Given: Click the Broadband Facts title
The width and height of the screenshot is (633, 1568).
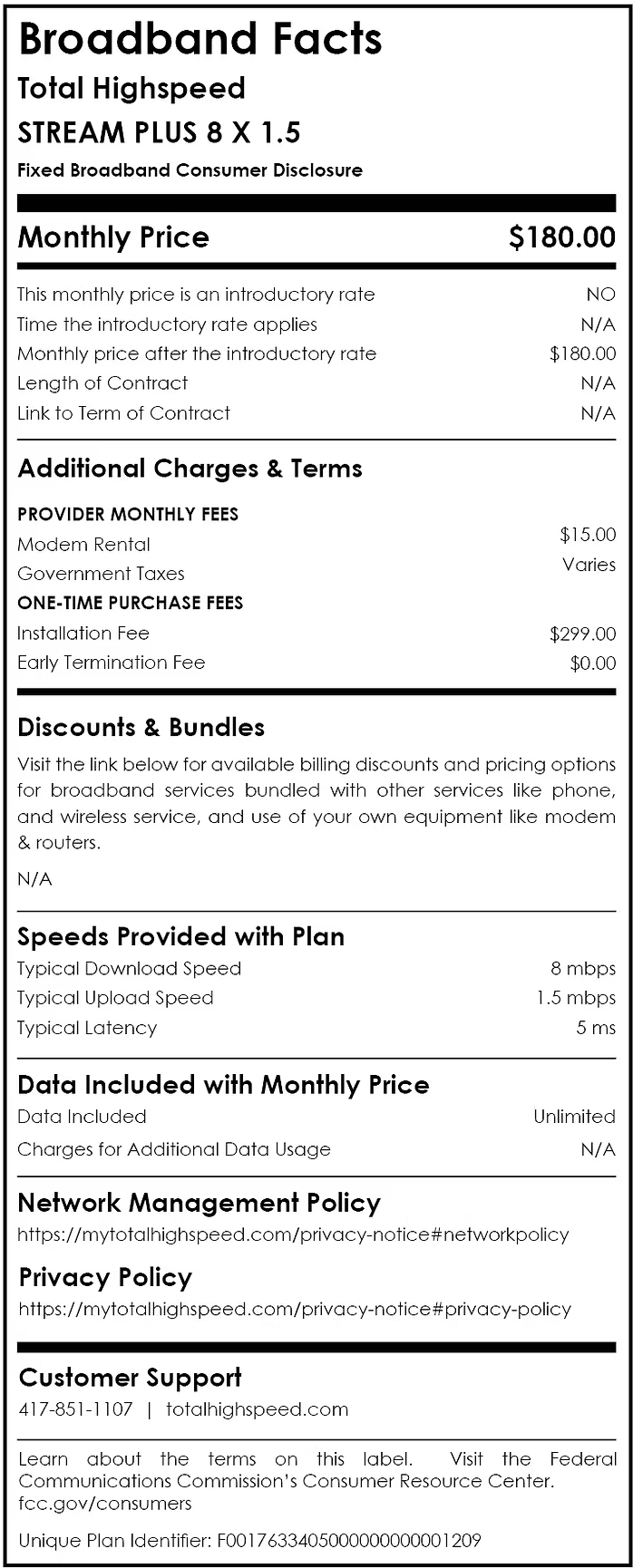Looking at the screenshot, I should pos(200,40).
